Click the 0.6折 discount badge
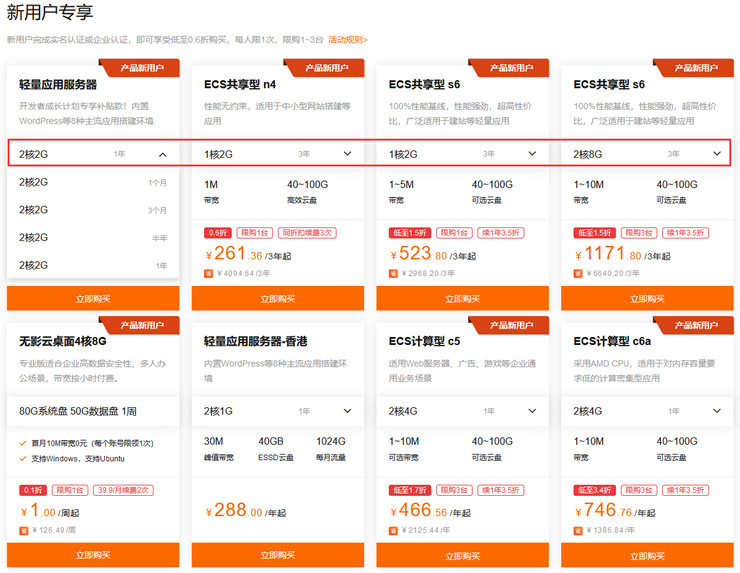The height and width of the screenshot is (573, 740). [x=217, y=233]
